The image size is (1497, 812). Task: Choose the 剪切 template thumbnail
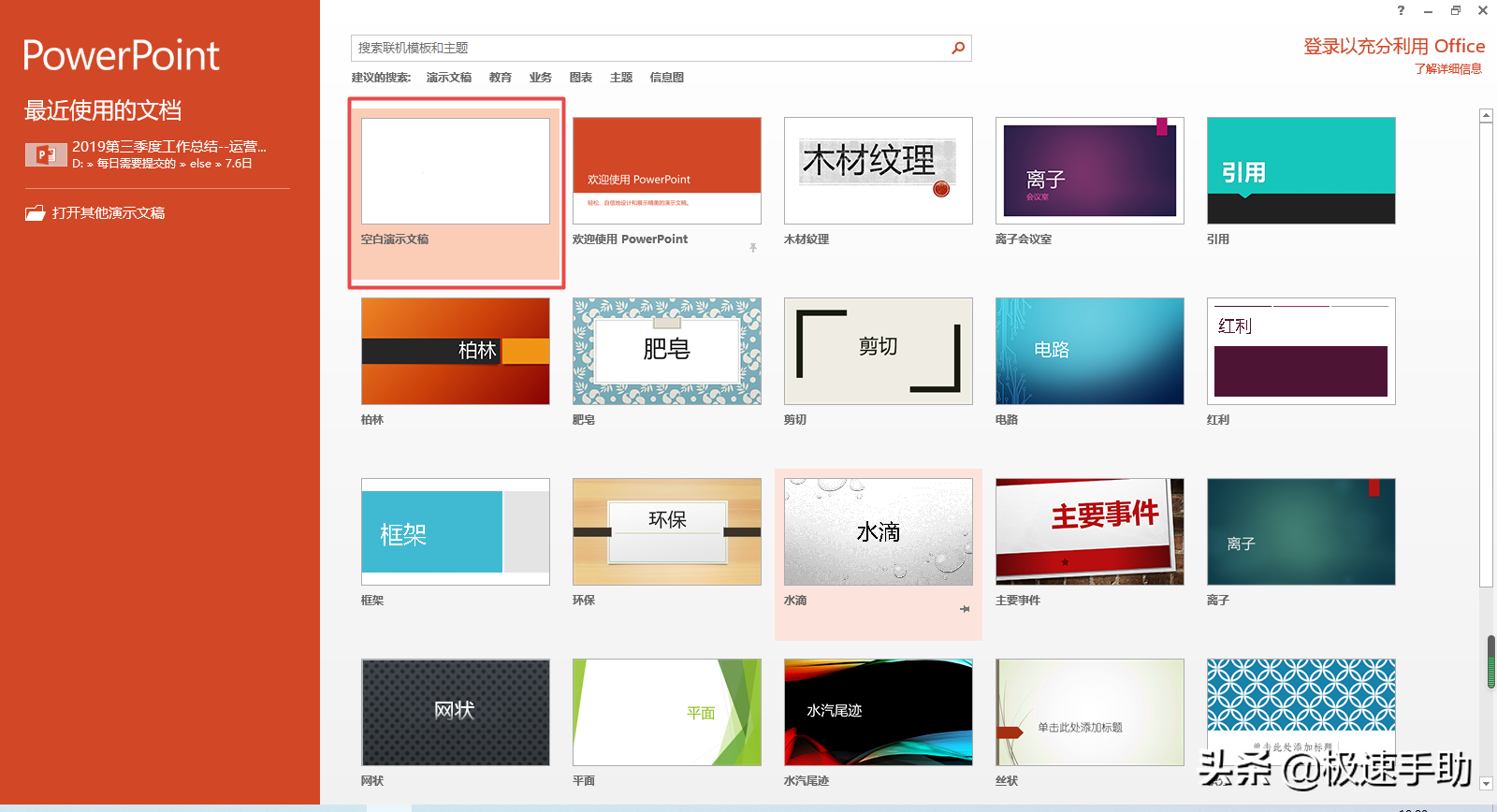pyautogui.click(x=879, y=352)
